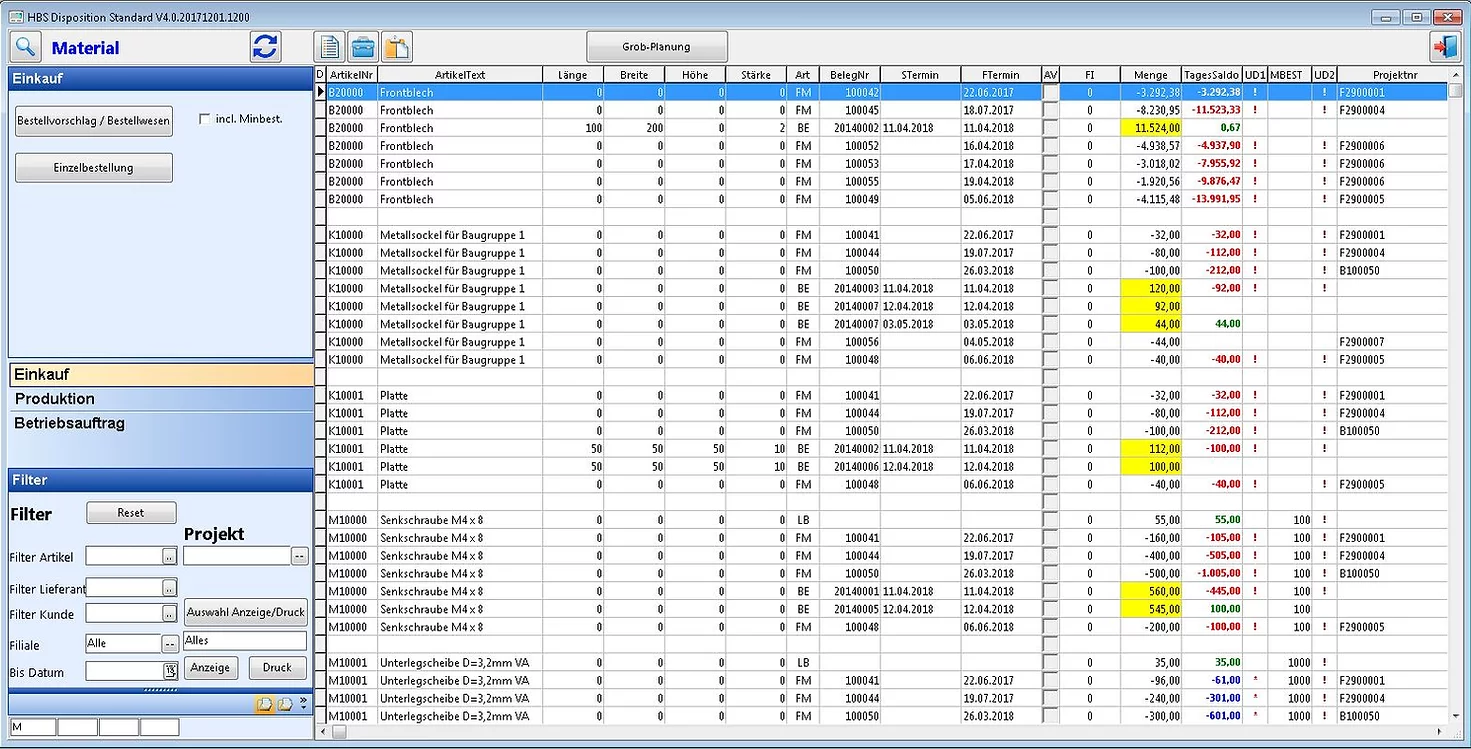Click the blue briefcase toolbar icon

pyautogui.click(x=363, y=47)
